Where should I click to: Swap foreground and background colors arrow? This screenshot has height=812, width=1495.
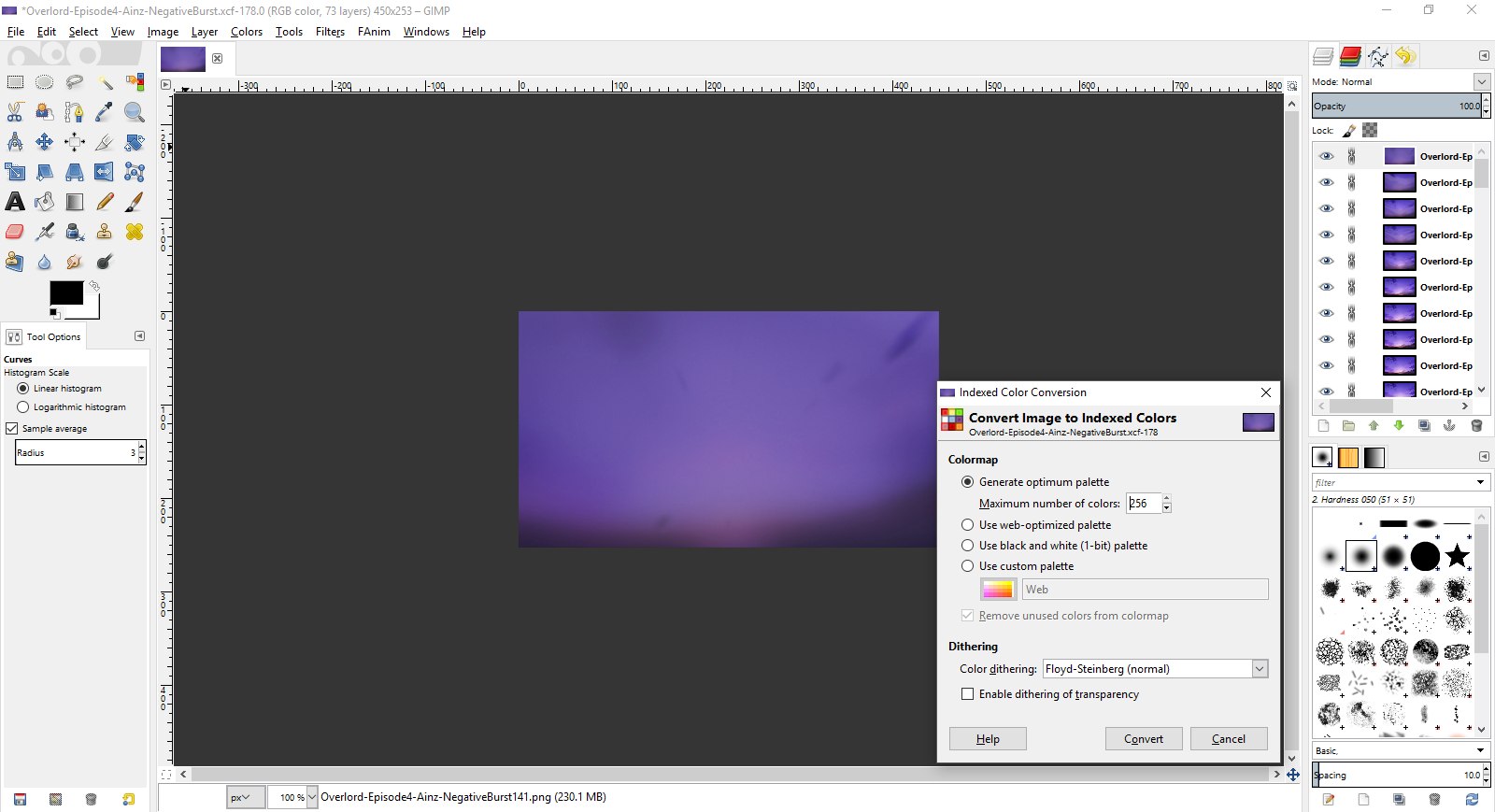coord(93,286)
